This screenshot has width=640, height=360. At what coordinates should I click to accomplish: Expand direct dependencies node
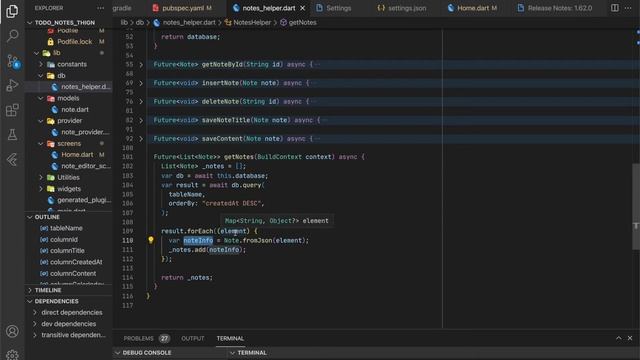coord(35,313)
